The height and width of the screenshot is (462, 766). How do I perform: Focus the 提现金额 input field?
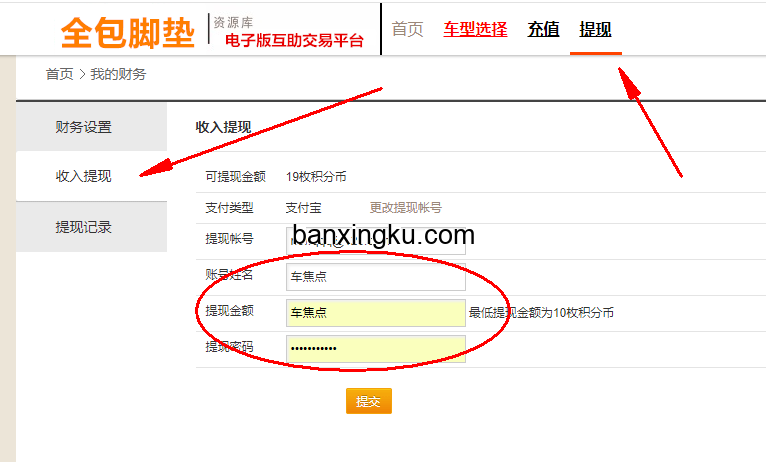(376, 313)
